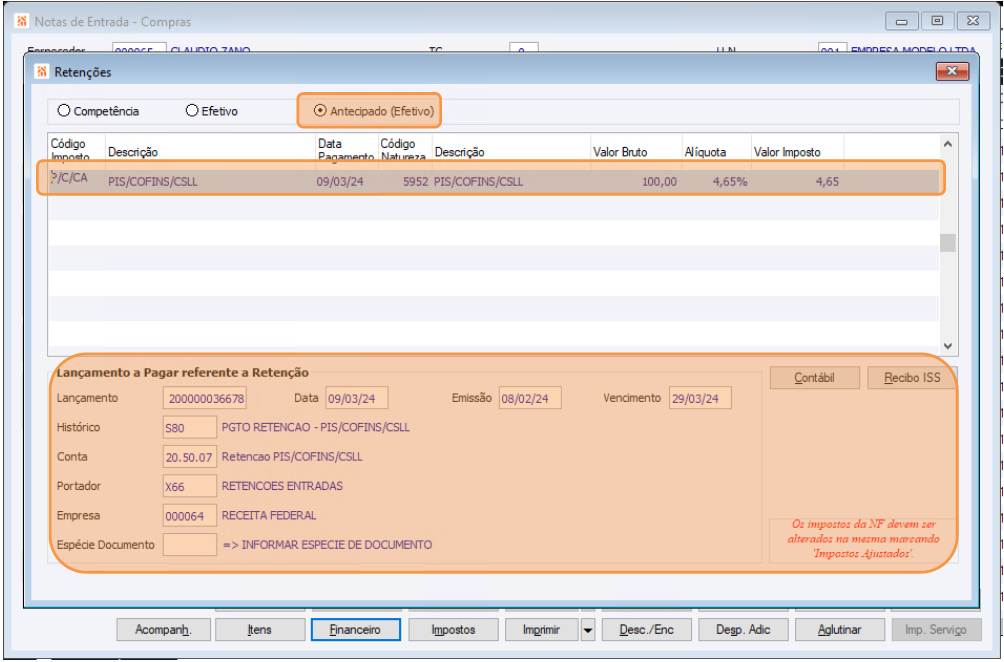Click the Valor Imposto column header
Image resolution: width=1004 pixels, height=662 pixels.
787,152
